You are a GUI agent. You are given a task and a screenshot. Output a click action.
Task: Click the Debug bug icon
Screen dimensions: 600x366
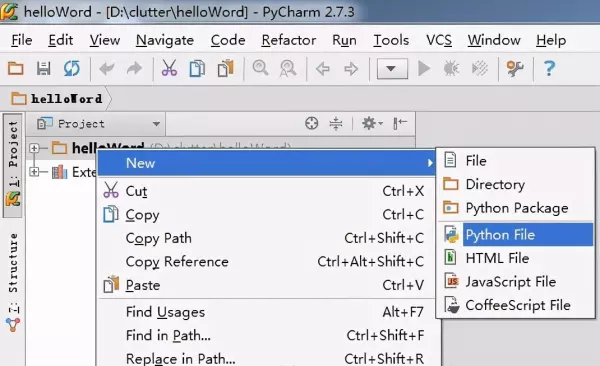coord(451,69)
